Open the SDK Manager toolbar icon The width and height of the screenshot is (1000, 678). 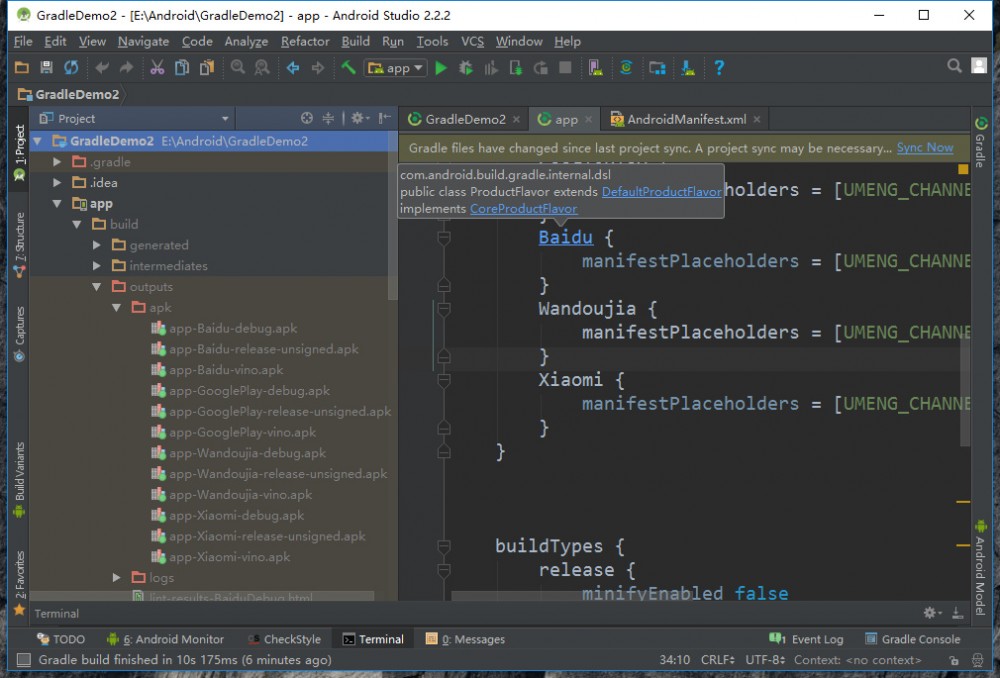pyautogui.click(x=657, y=67)
